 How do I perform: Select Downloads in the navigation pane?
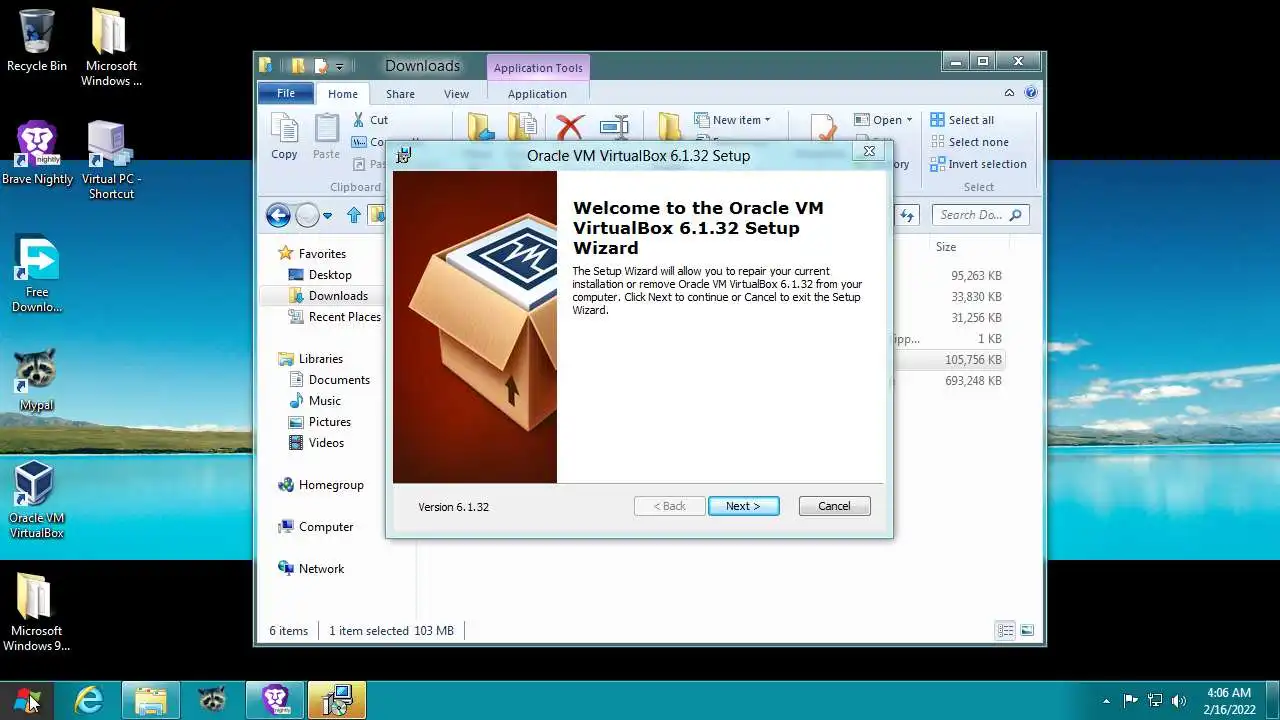[x=329, y=296]
